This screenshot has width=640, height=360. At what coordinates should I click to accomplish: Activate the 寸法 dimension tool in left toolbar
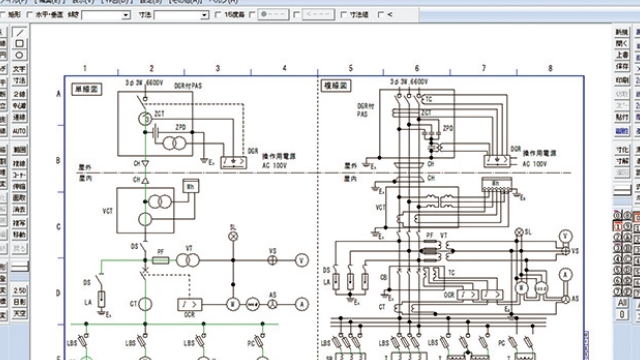19,80
